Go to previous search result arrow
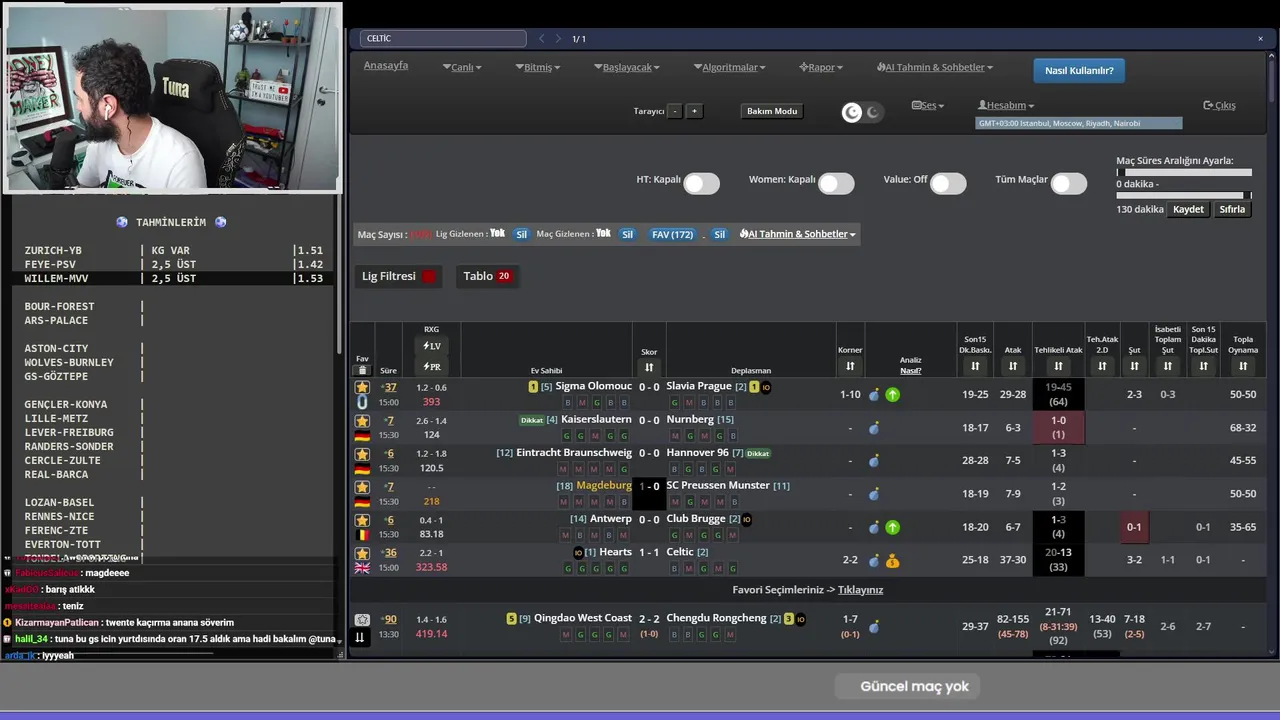 [x=542, y=39]
